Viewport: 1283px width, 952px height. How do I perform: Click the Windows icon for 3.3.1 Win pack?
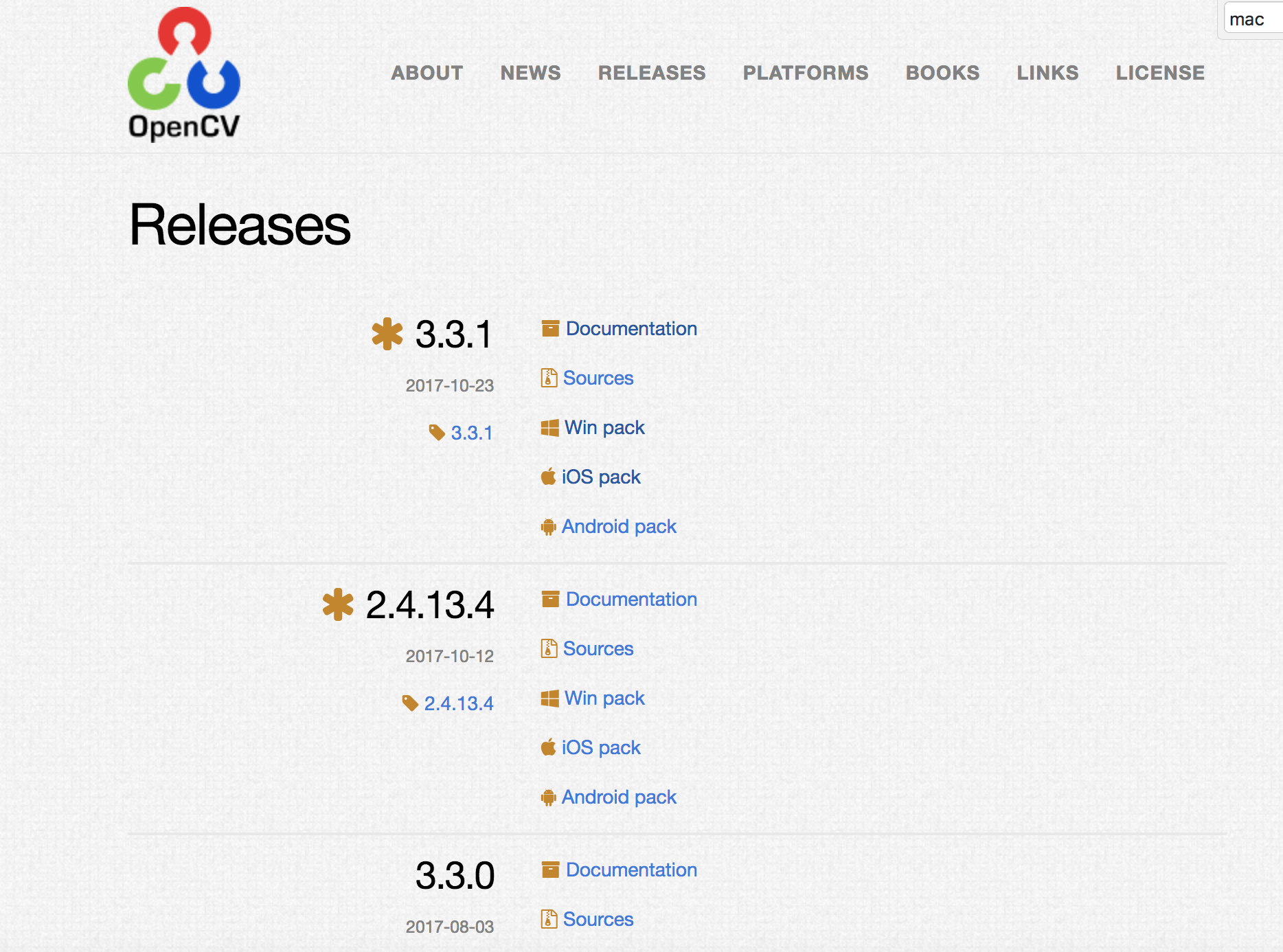tap(550, 428)
